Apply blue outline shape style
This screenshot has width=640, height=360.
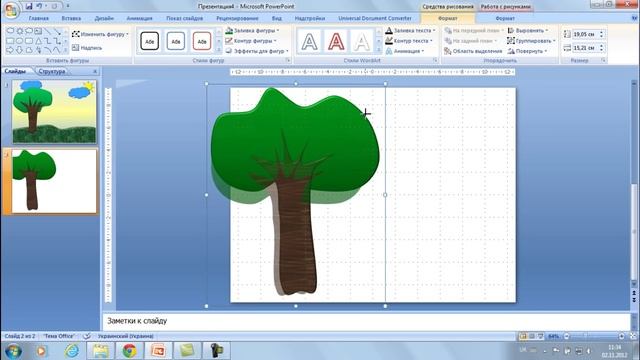176,41
